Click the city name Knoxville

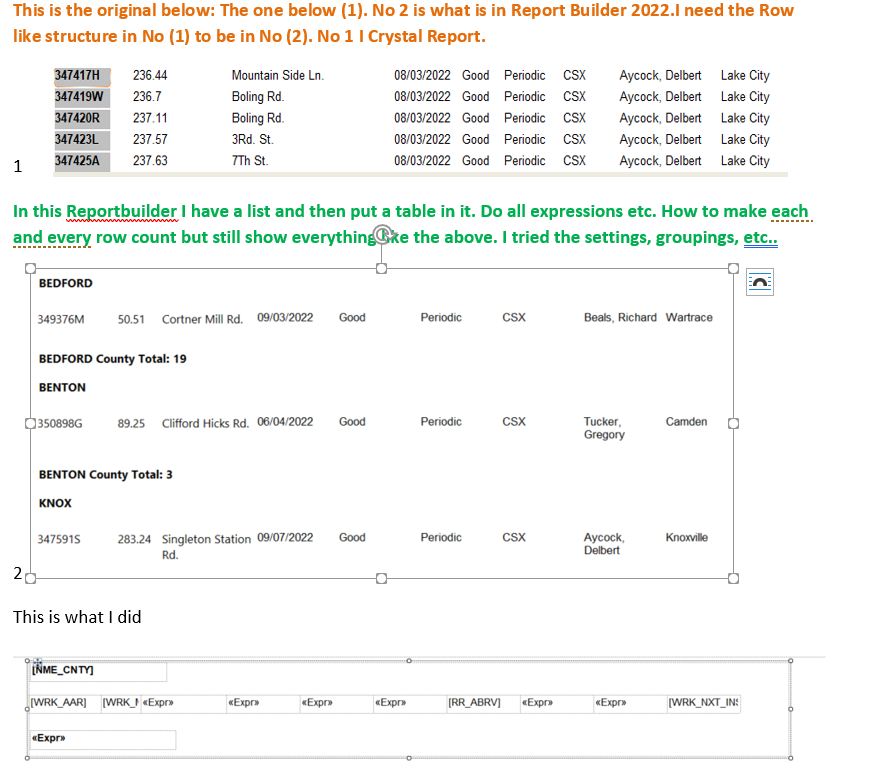pos(687,537)
